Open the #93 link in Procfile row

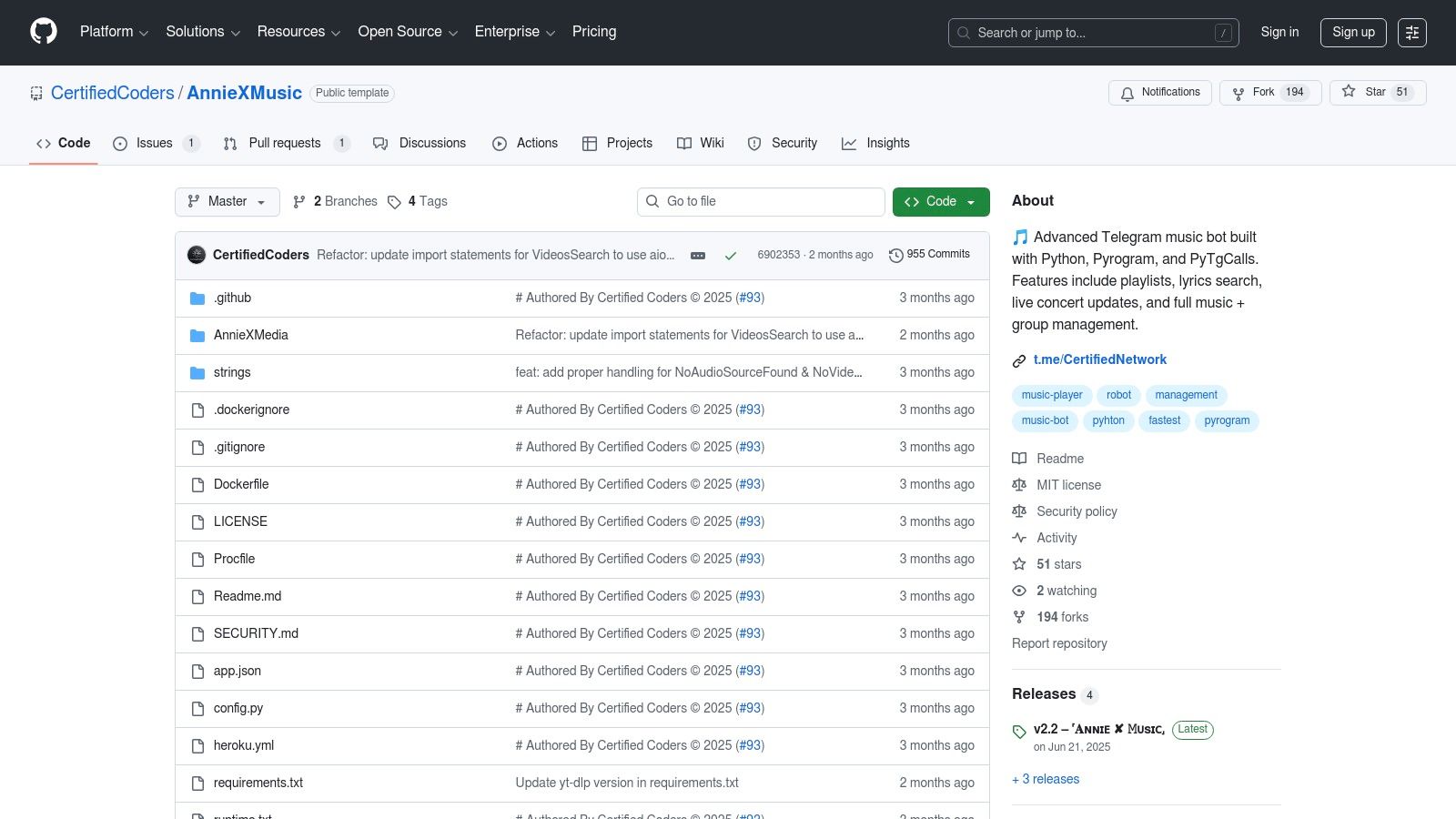click(750, 559)
